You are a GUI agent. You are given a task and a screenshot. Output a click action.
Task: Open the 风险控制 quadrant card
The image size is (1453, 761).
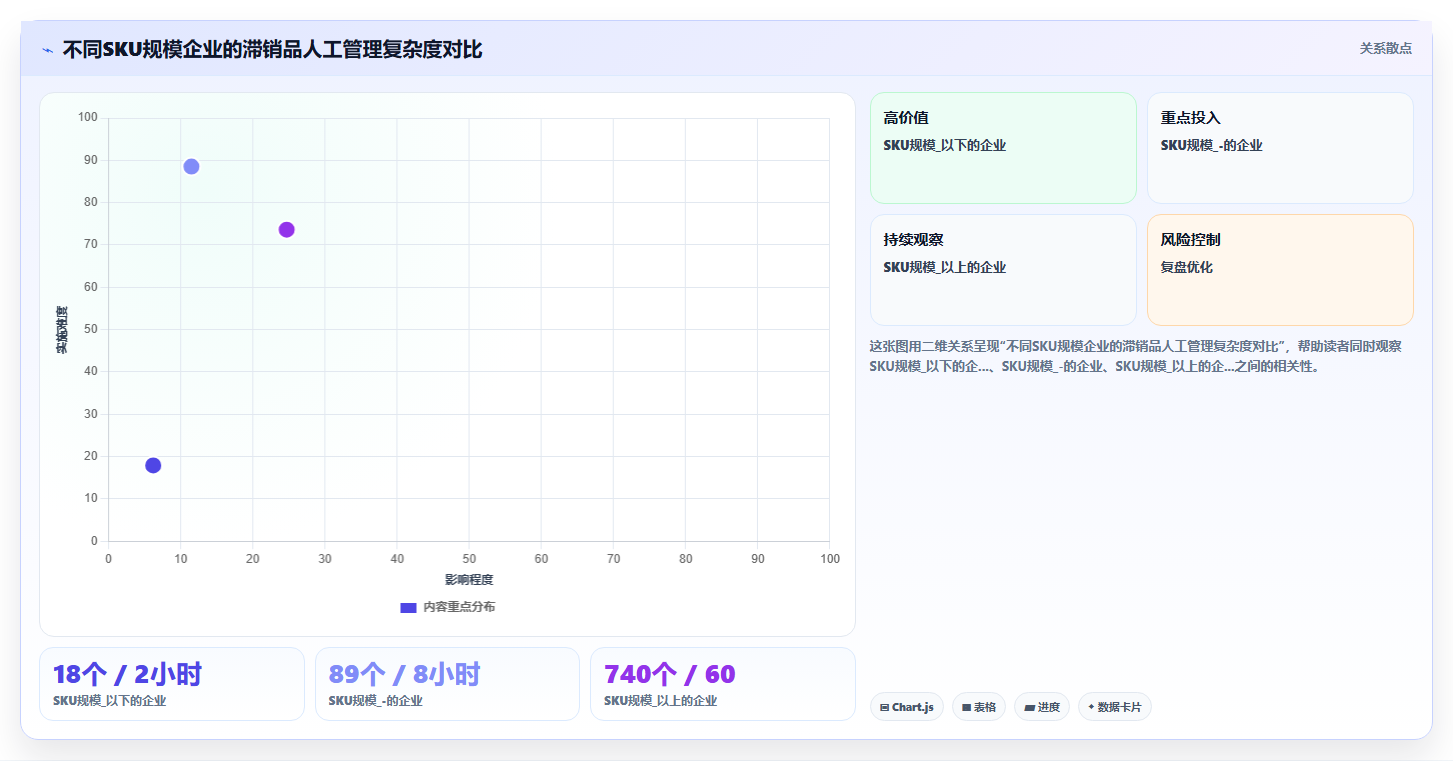[x=1280, y=270]
